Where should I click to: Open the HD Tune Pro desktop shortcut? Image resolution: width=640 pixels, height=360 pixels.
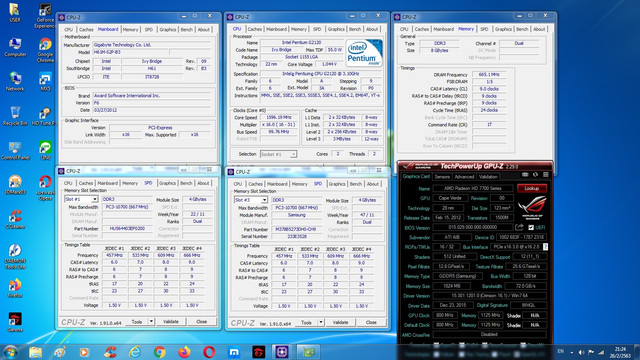(x=44, y=116)
